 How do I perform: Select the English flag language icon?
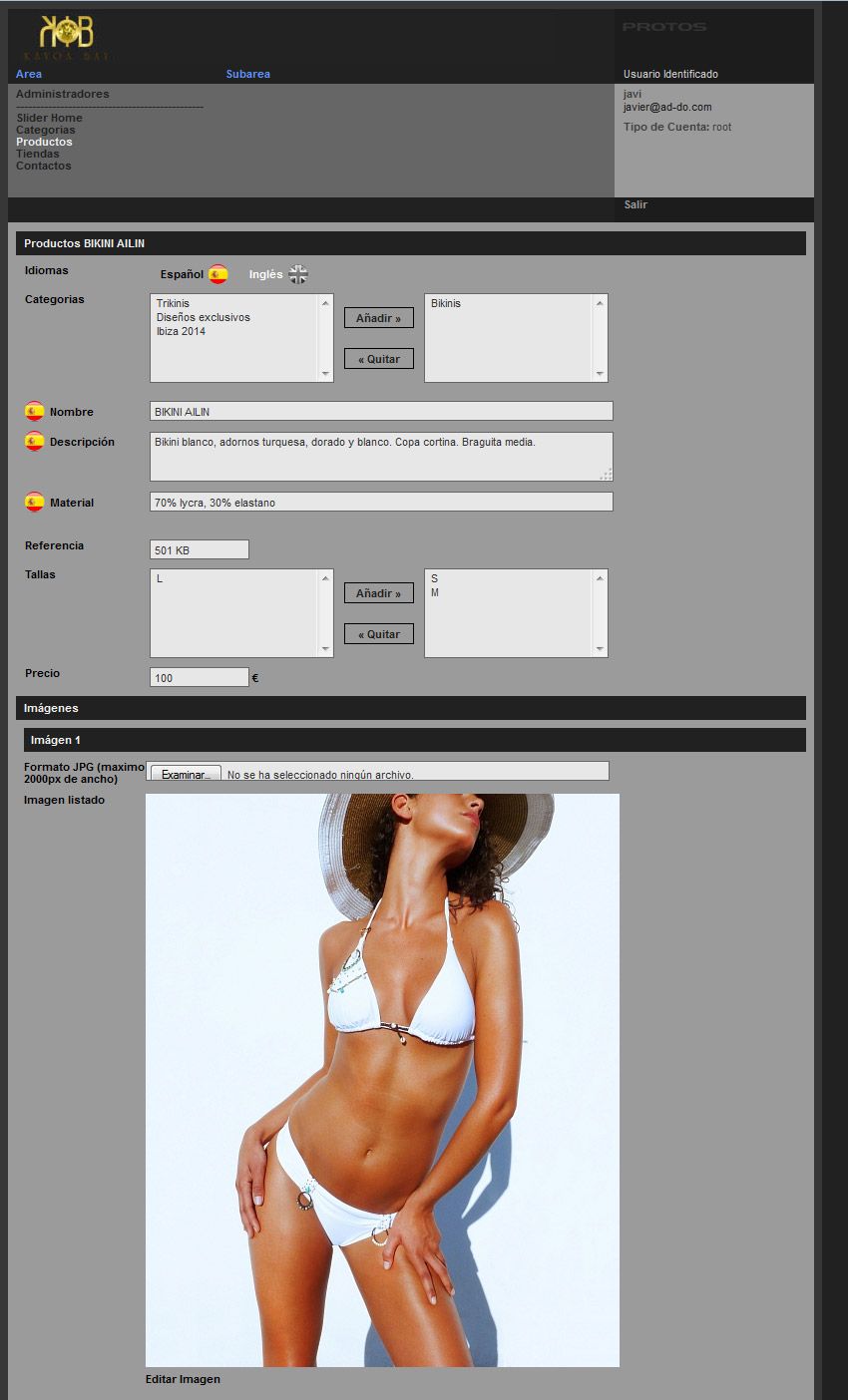coord(298,274)
